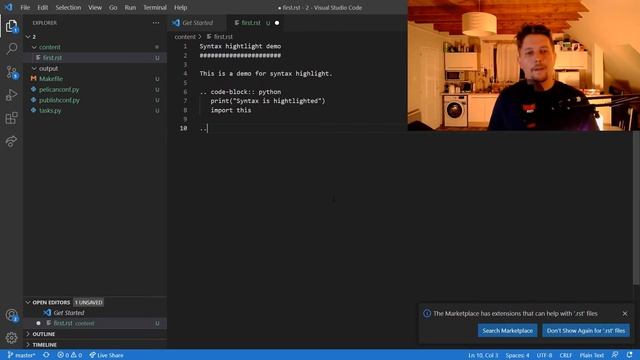The width and height of the screenshot is (640, 360).
Task: Close the Marketplace notification
Action: pos(624,313)
